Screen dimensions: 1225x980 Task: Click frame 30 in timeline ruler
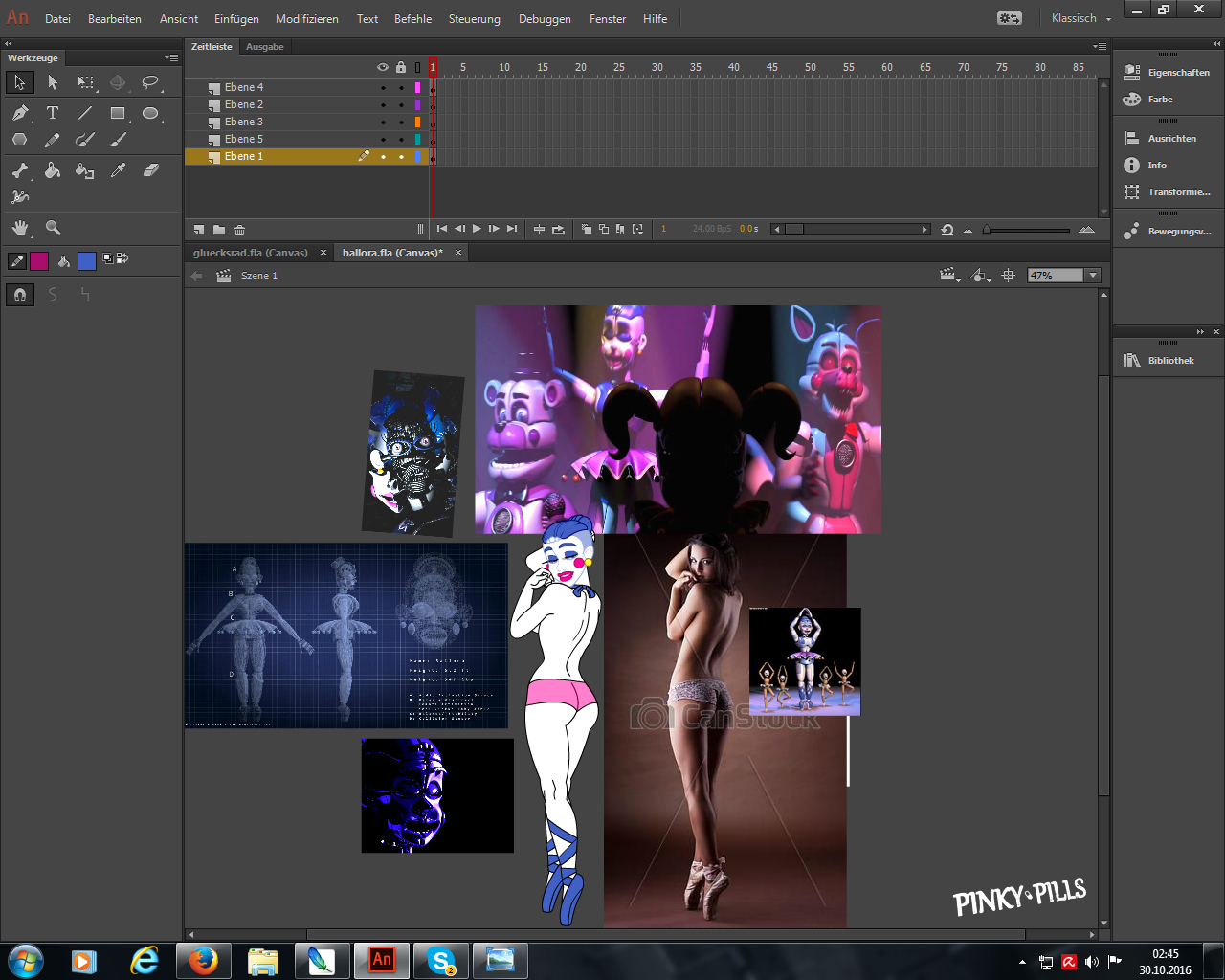click(x=657, y=67)
